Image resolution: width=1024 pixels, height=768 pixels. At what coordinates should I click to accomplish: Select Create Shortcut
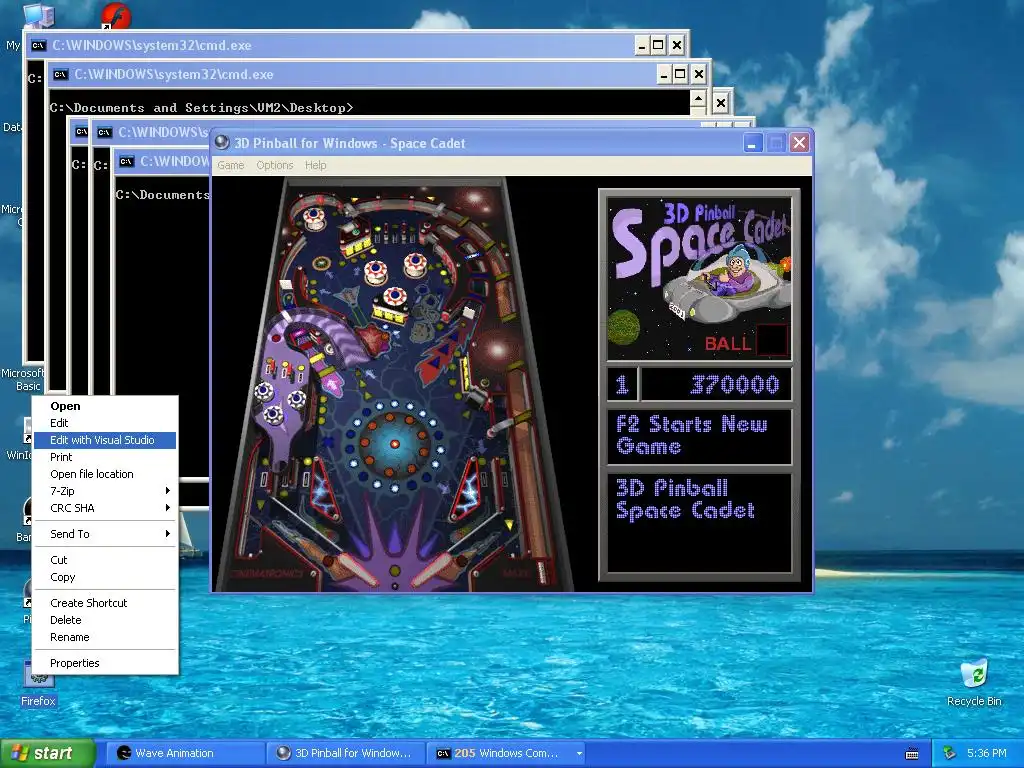pyautogui.click(x=104, y=603)
